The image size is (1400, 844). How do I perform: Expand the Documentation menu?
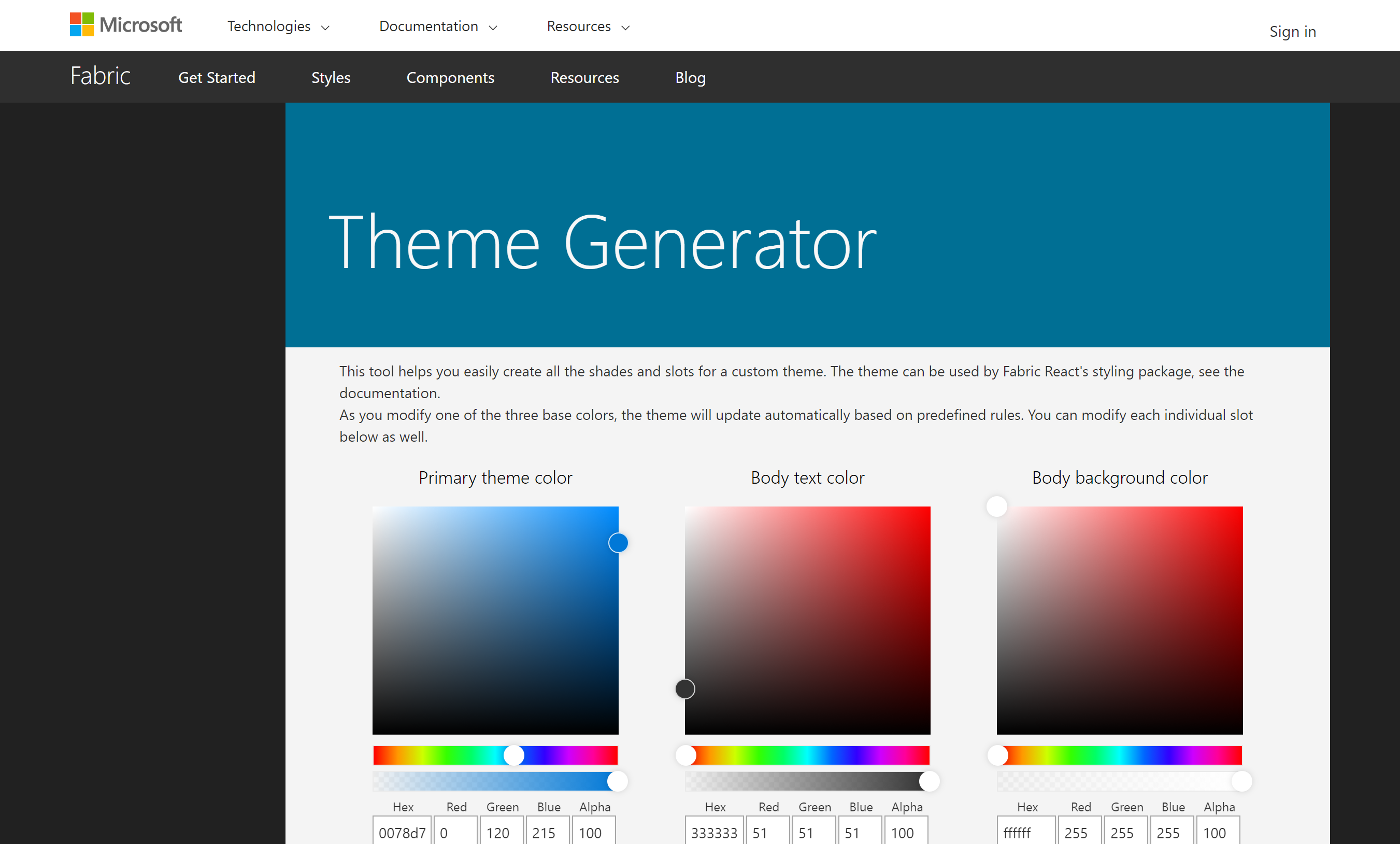tap(438, 26)
